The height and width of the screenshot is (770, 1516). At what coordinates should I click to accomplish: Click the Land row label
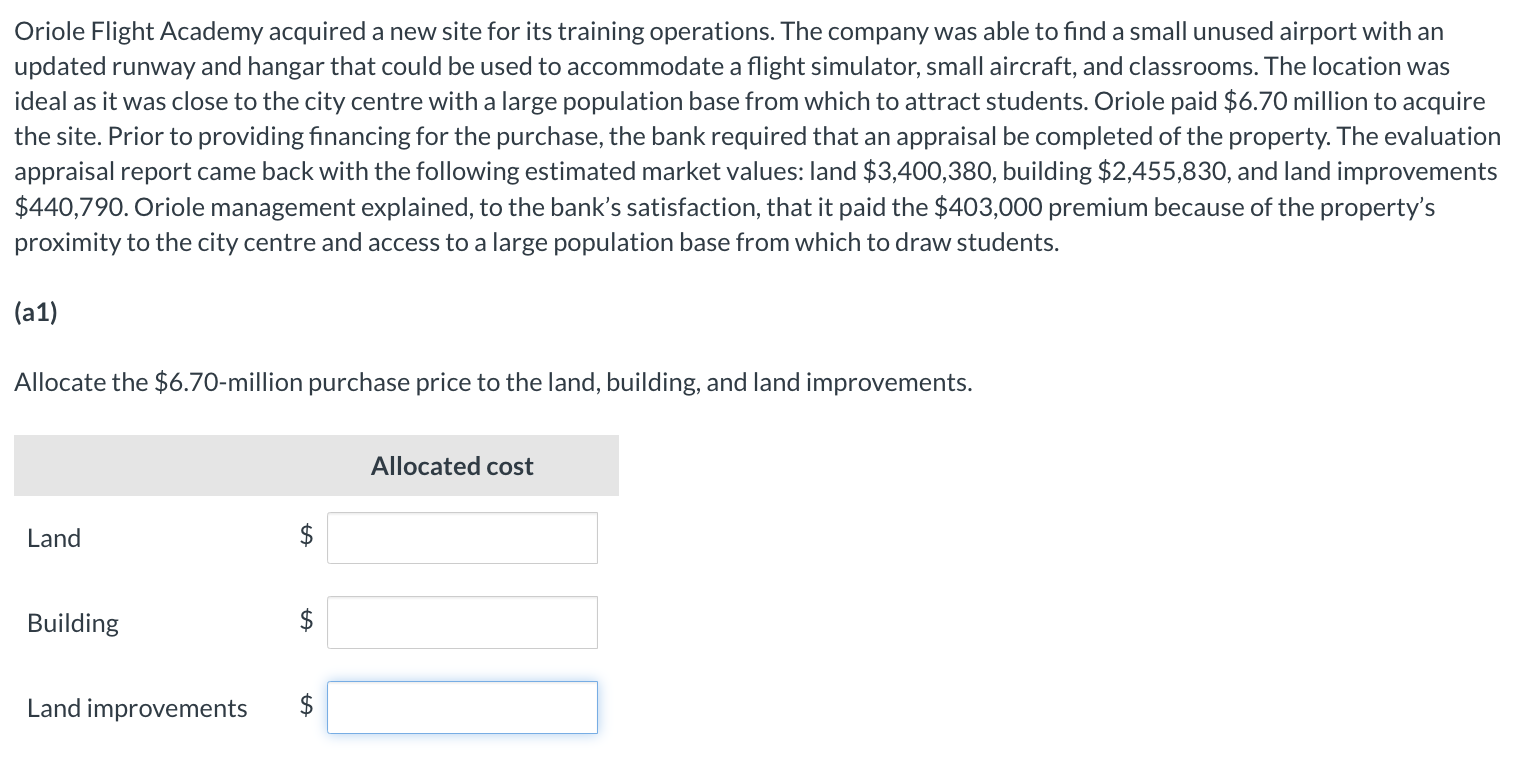(53, 538)
